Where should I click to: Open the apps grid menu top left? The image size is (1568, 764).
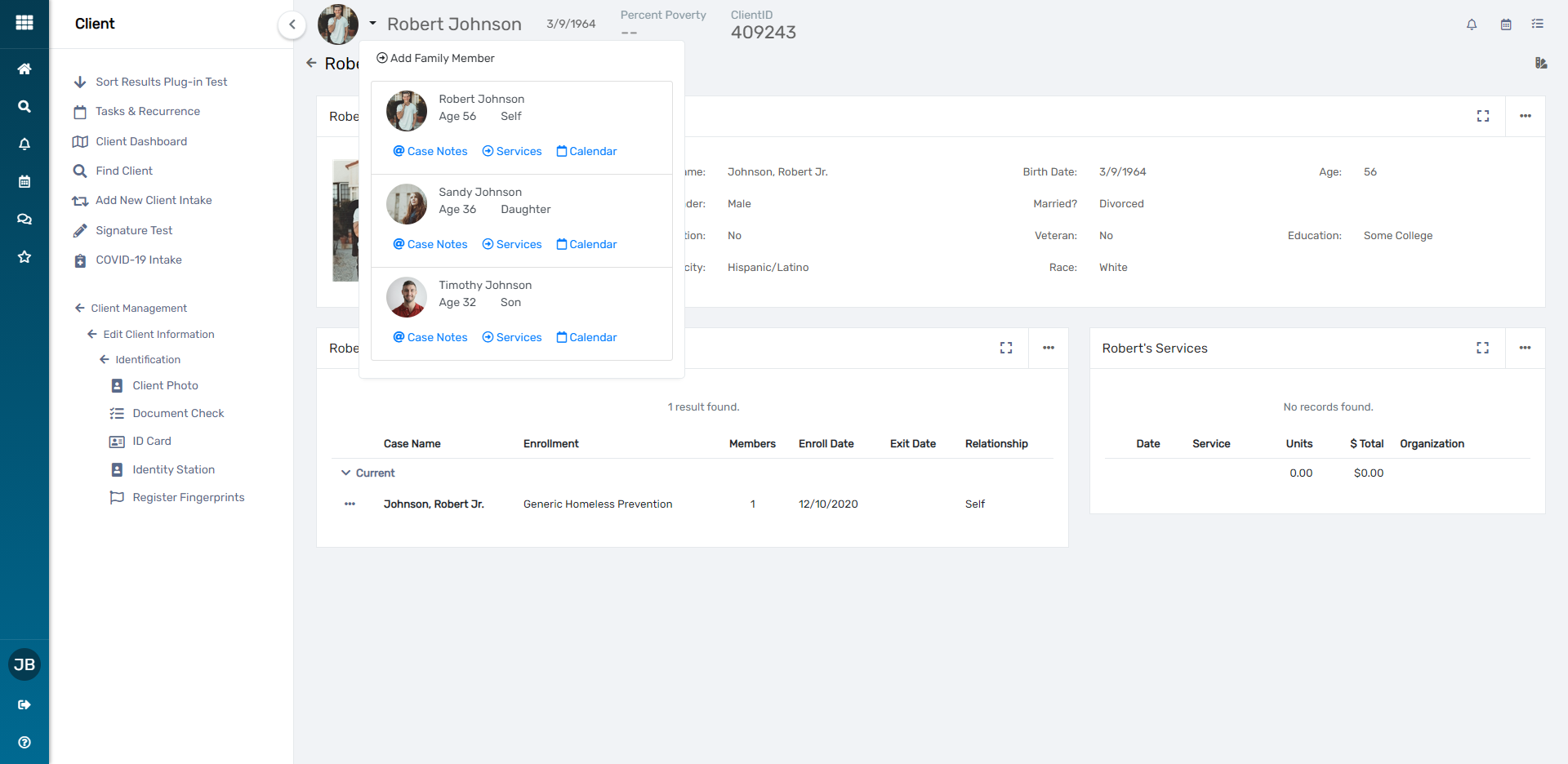tap(24, 22)
